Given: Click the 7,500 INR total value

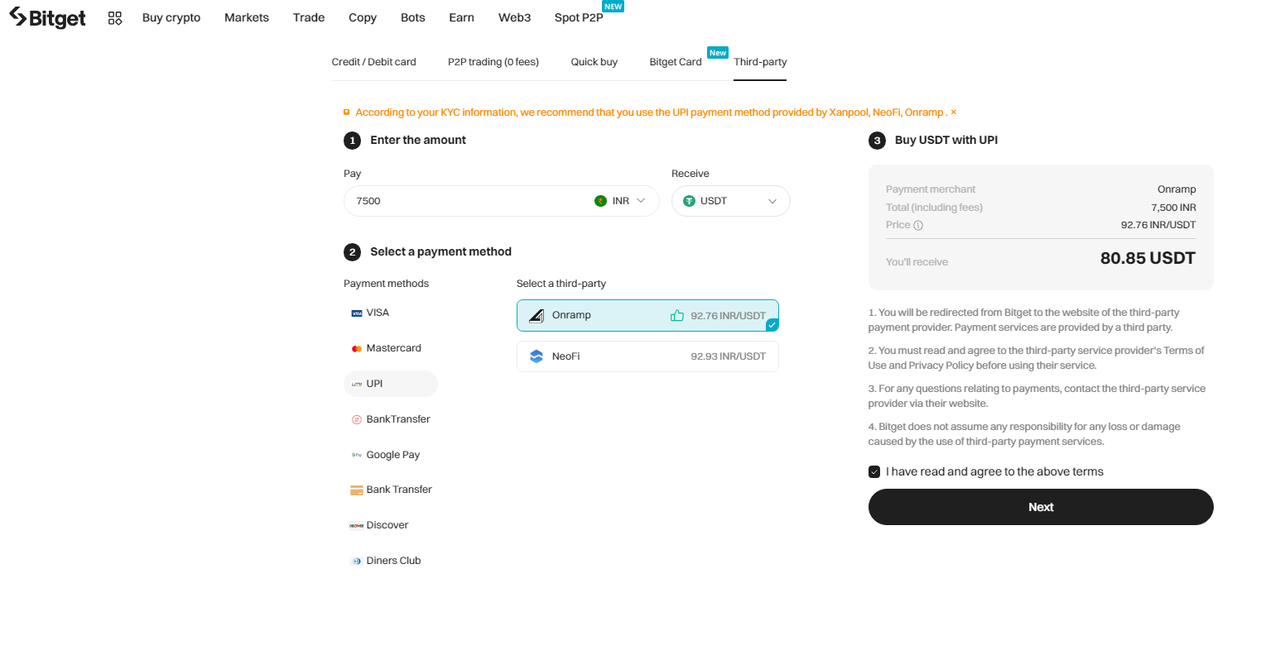Looking at the screenshot, I should pyautogui.click(x=1173, y=207).
